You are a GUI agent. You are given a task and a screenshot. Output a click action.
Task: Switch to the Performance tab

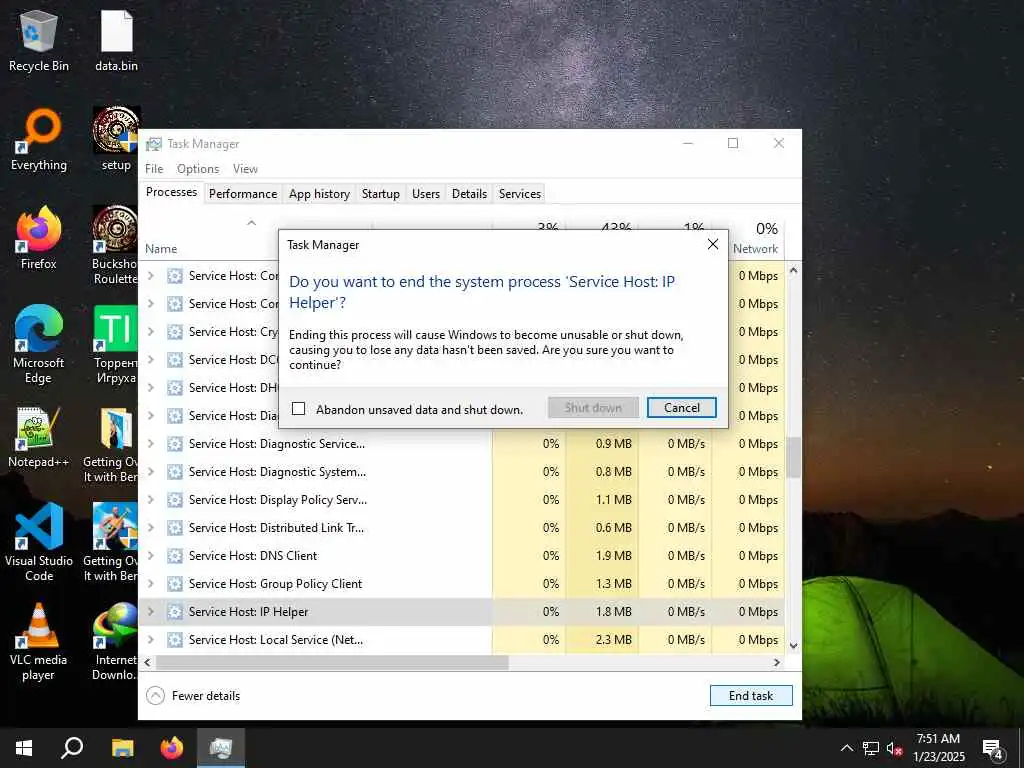(243, 193)
